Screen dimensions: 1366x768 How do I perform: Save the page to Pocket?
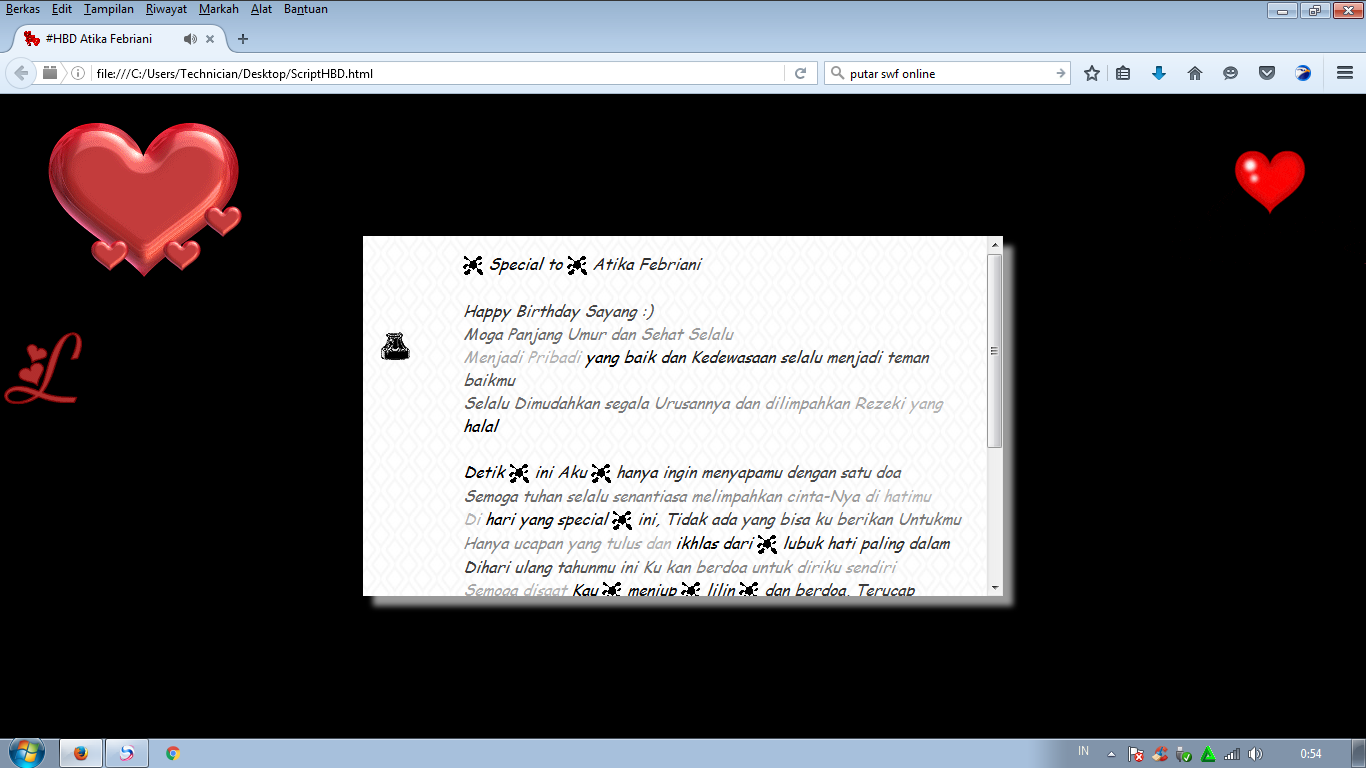coord(1267,72)
